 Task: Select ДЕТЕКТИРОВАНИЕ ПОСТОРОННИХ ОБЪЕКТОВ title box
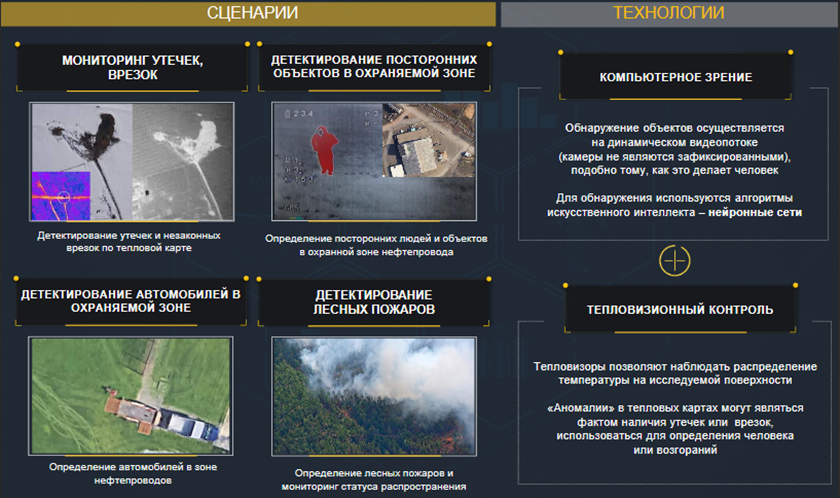pos(372,66)
